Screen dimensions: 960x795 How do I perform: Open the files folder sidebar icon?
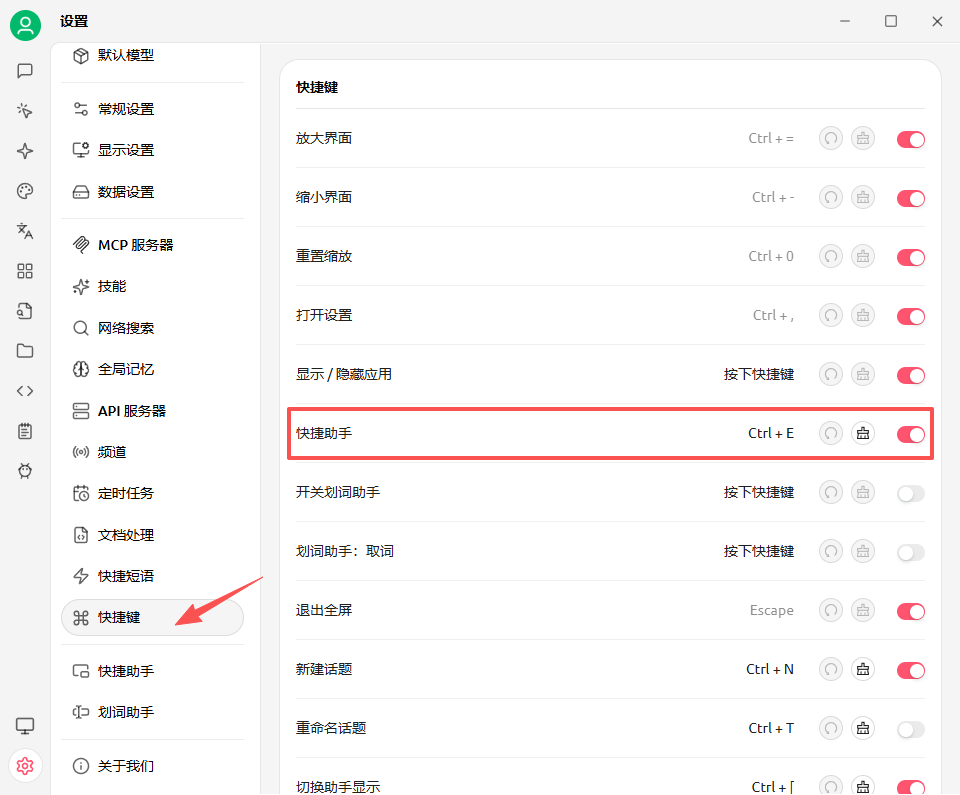[x=25, y=351]
